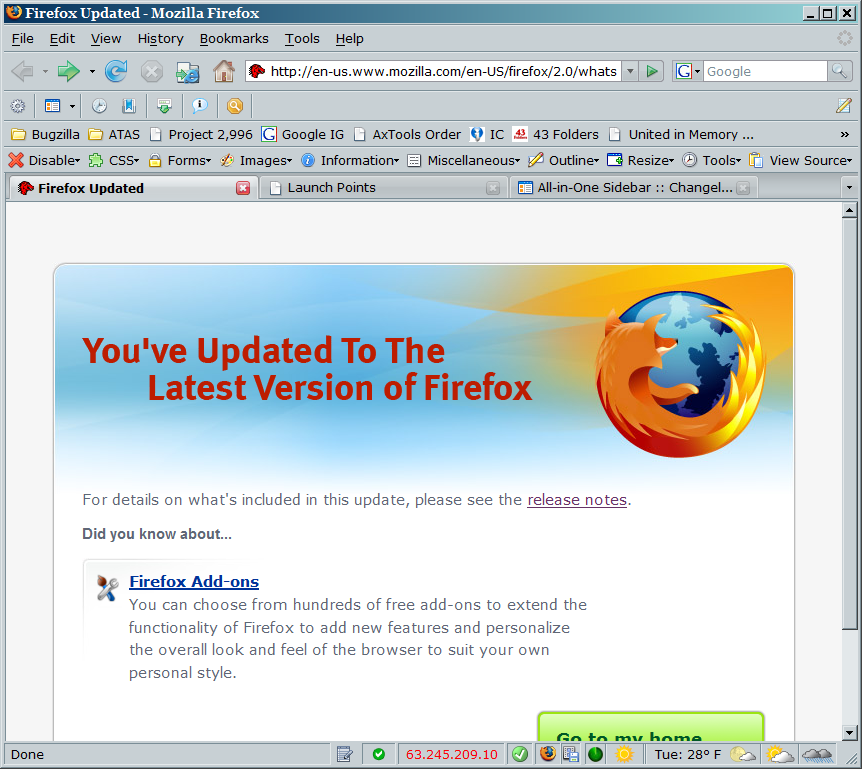Open the Disable dropdown in developer toolbar
Screen dimensions: 862x769
coord(45,161)
